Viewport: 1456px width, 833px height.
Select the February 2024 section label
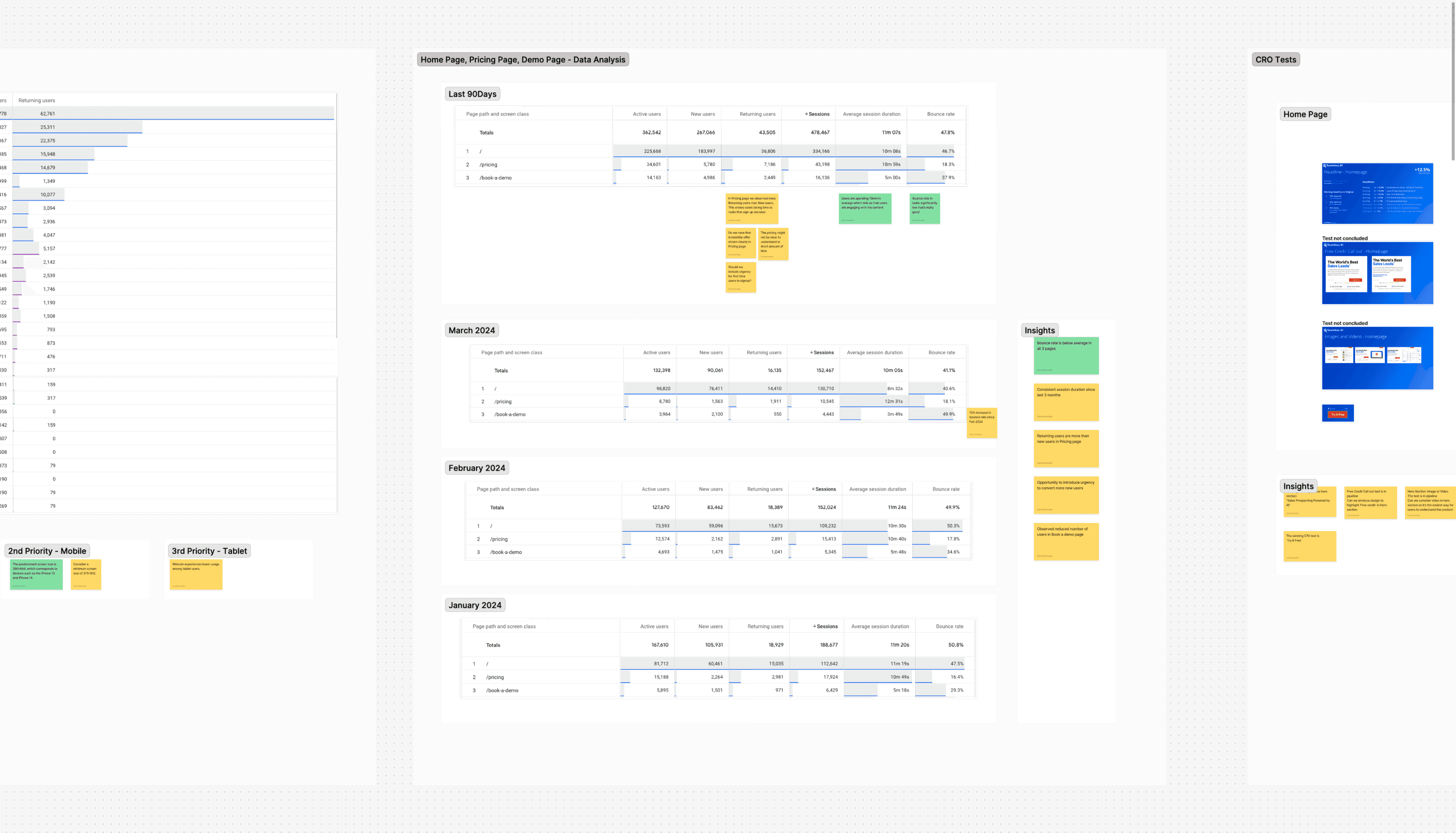[x=477, y=468]
